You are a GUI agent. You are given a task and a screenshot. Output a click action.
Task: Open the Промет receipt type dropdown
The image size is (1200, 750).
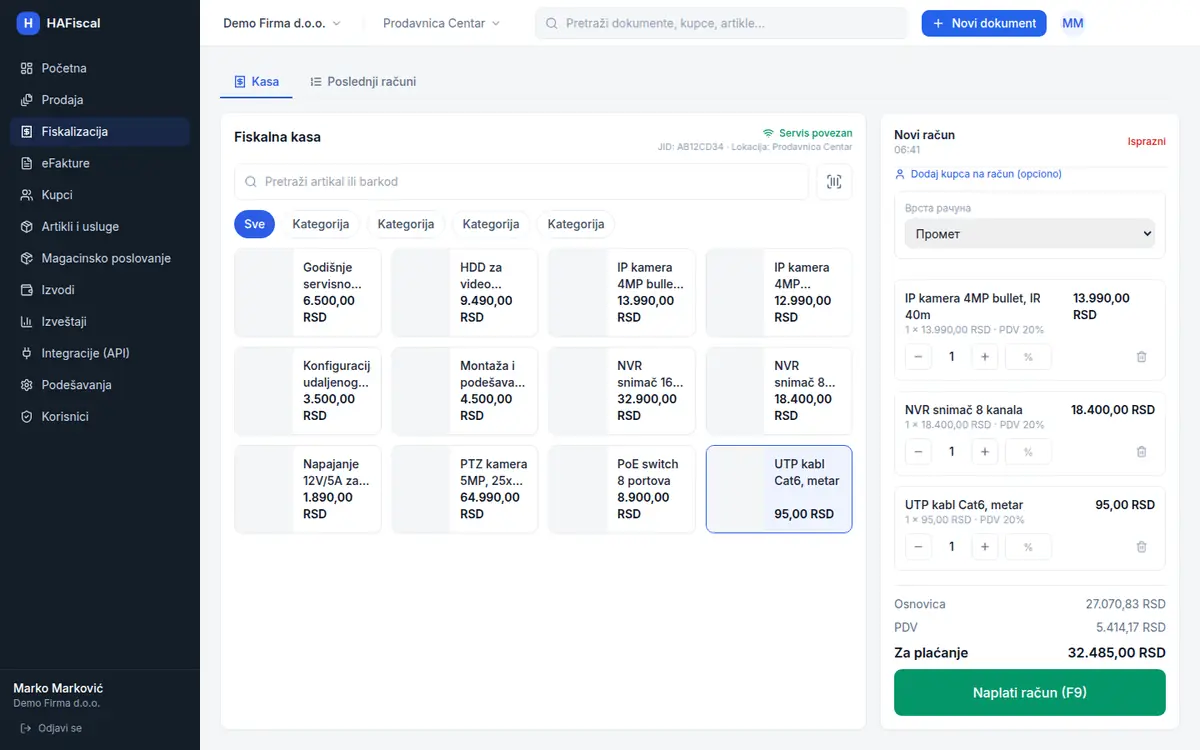coord(1030,234)
